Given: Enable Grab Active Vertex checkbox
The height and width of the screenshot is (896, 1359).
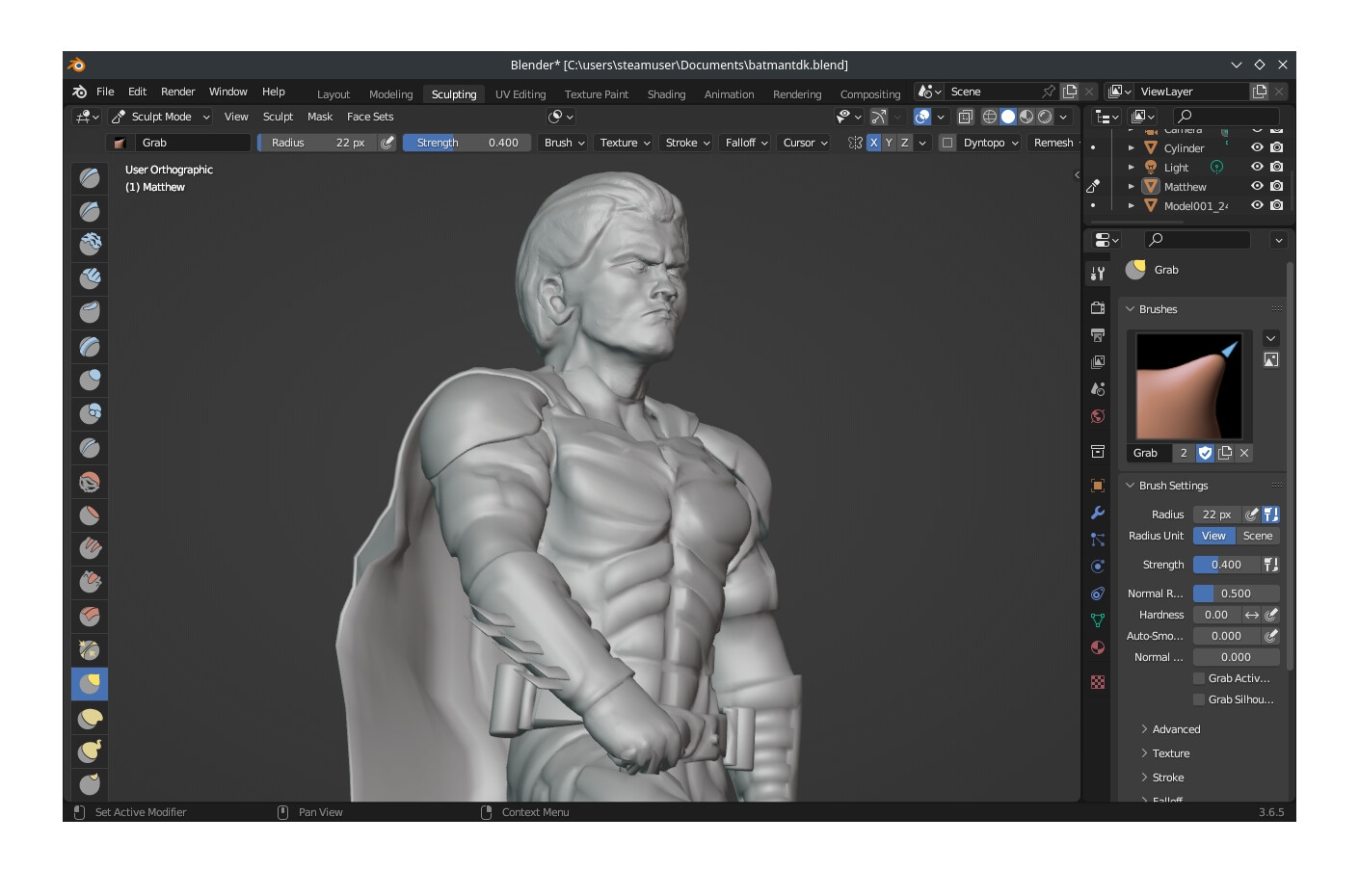Looking at the screenshot, I should click(1199, 678).
